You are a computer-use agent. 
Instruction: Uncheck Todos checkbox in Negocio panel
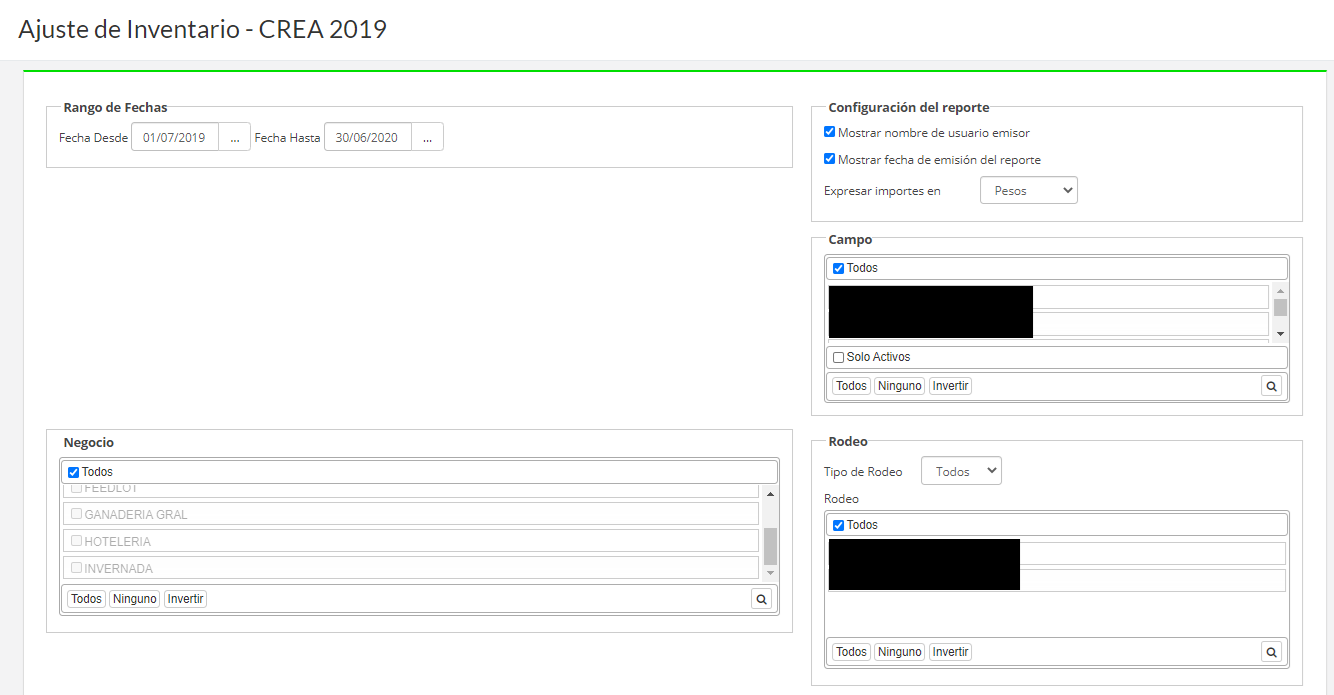coord(73,472)
